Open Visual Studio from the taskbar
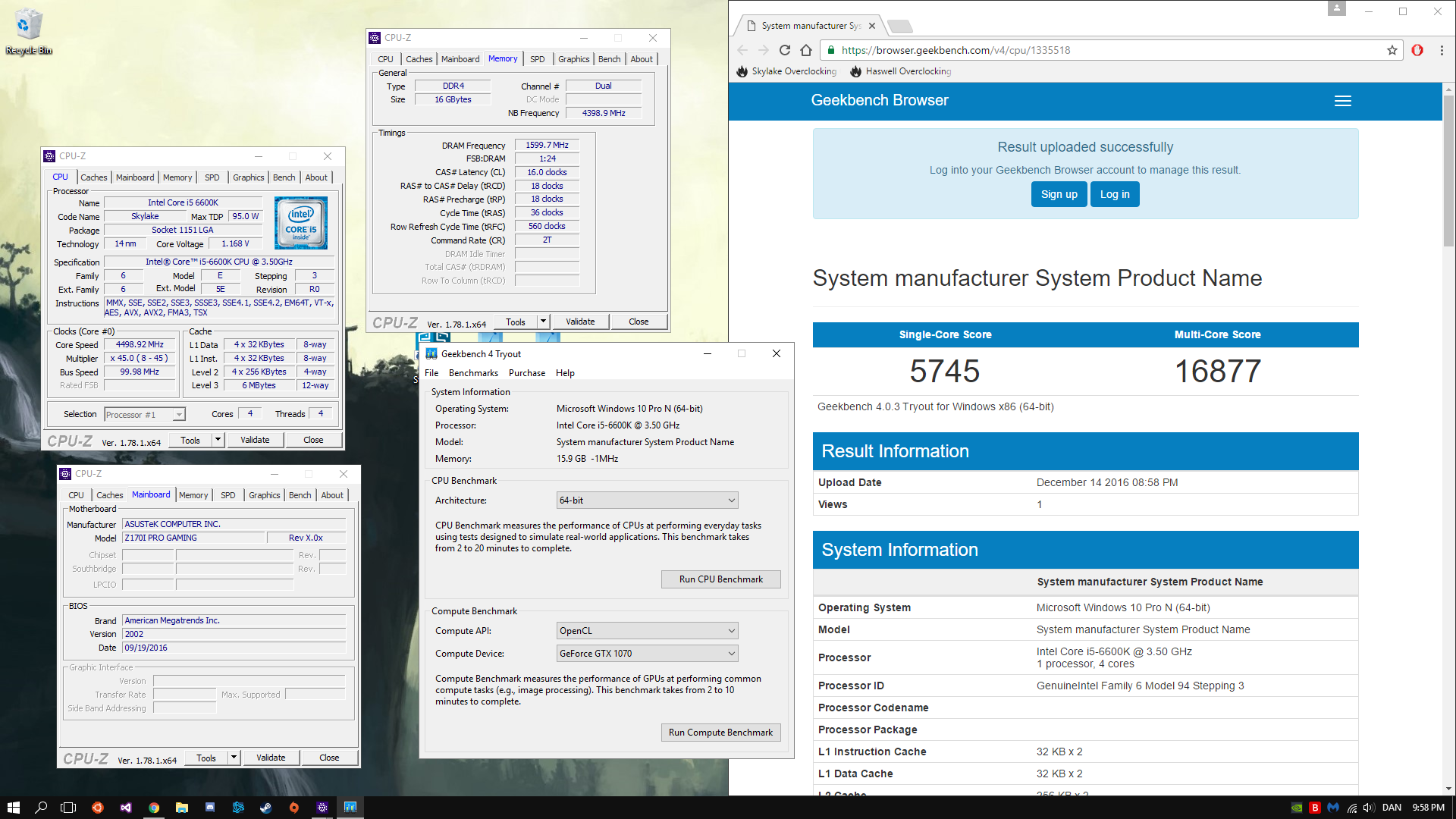Image resolution: width=1456 pixels, height=819 pixels. pos(126,808)
